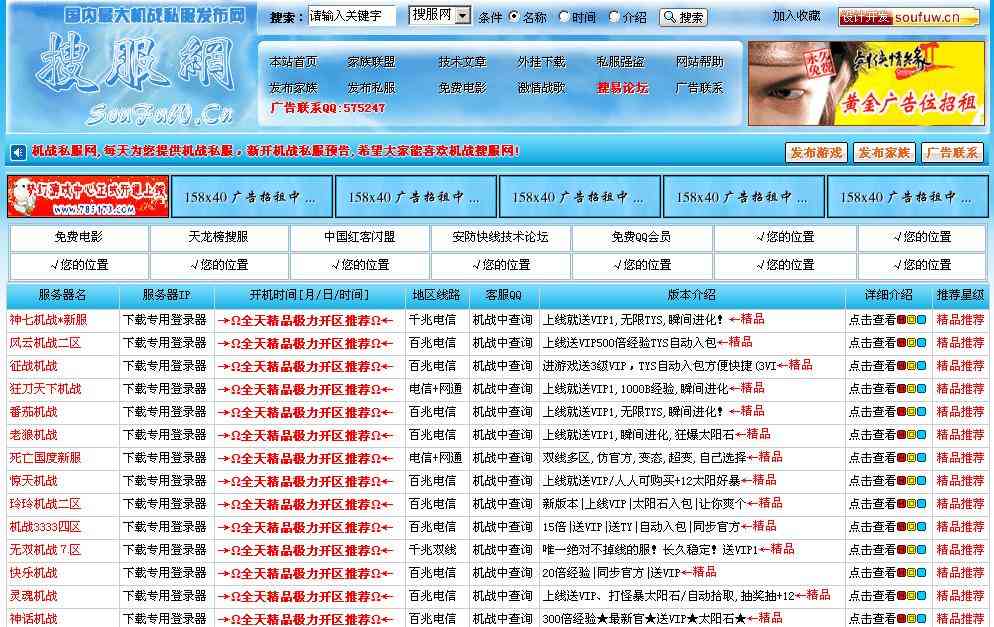Select the 介绍 search condition
The image size is (994, 627).
click(x=613, y=15)
